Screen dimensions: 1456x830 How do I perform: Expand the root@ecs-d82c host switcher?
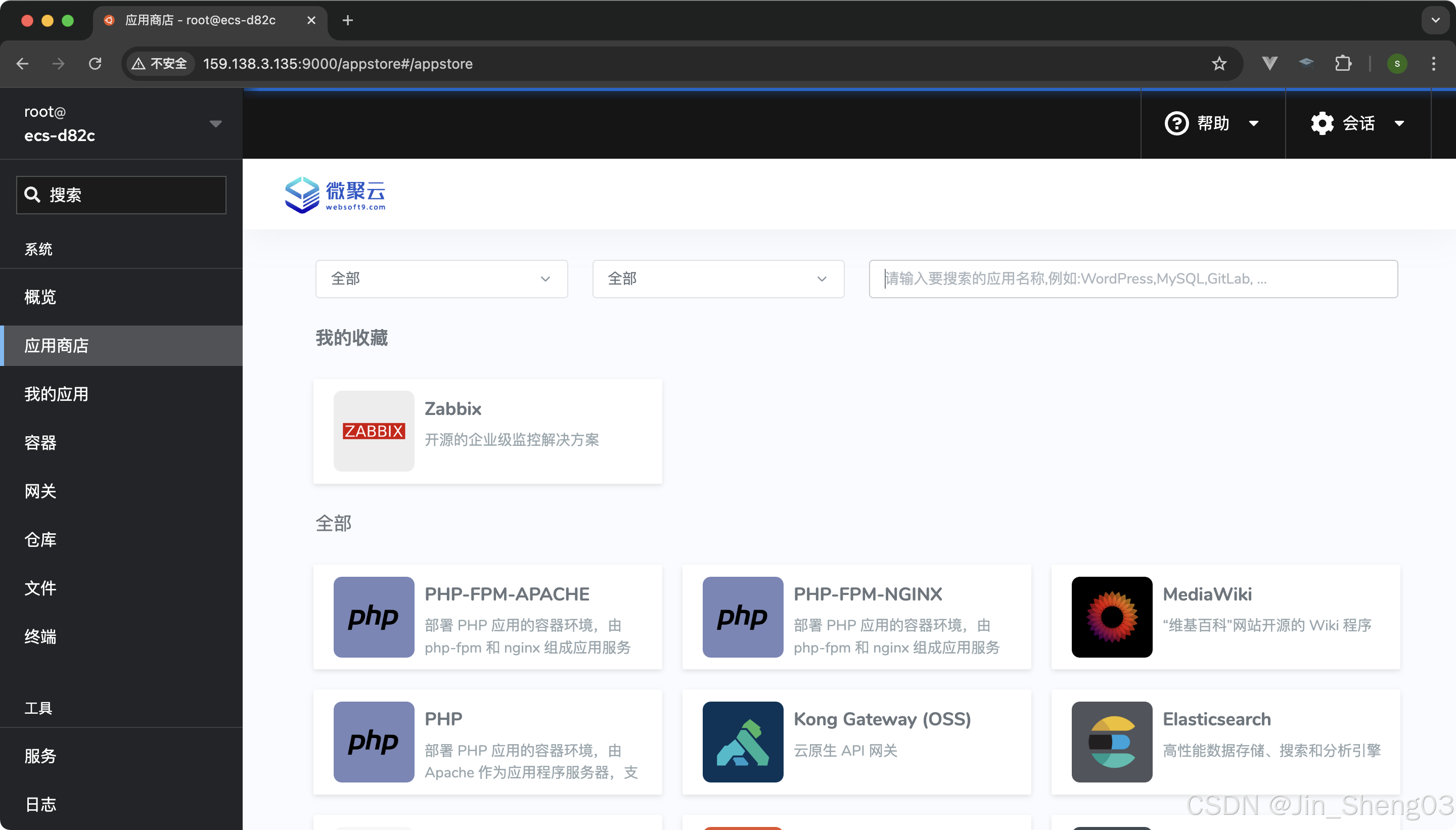coord(215,124)
